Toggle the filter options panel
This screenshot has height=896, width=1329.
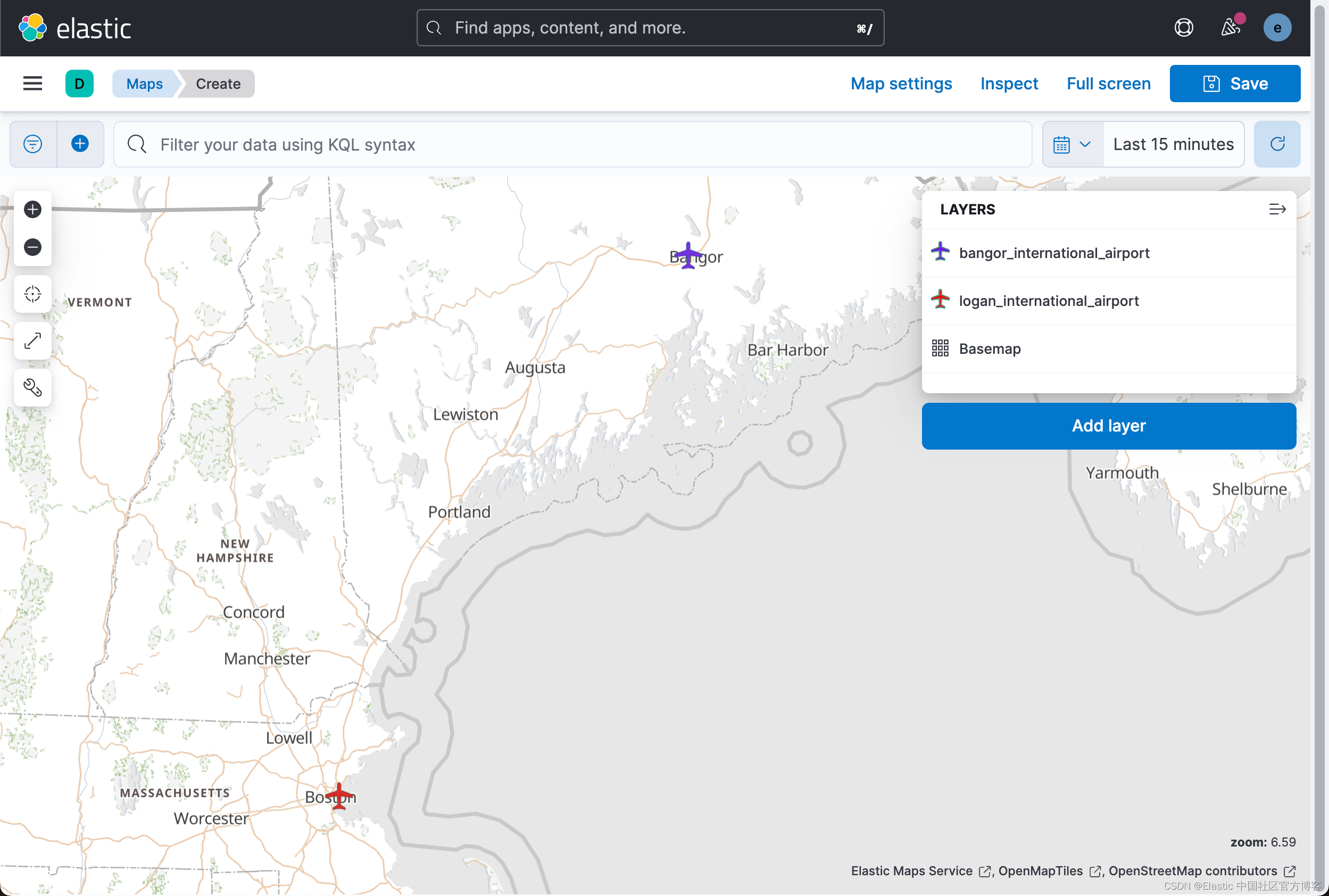pos(32,144)
